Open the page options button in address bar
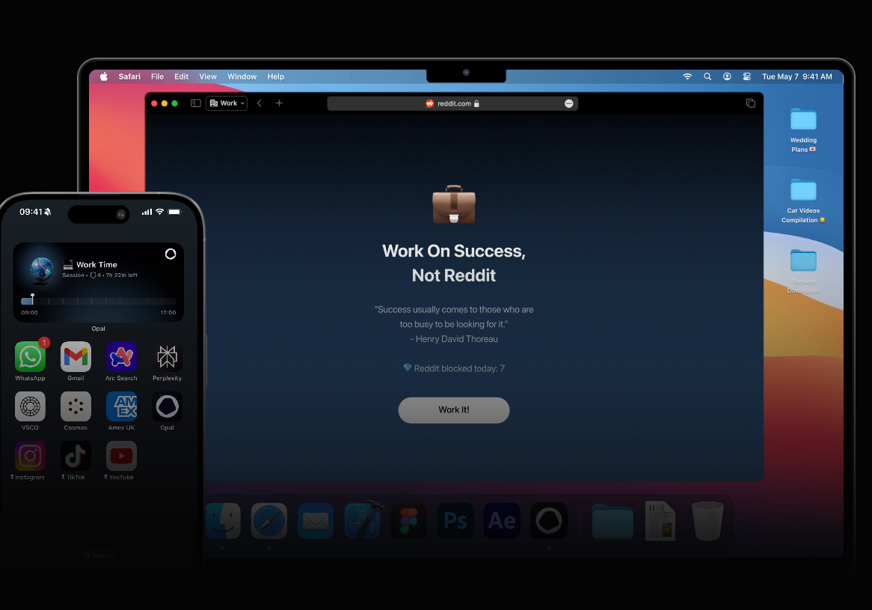Viewport: 872px width, 610px height. tap(568, 103)
